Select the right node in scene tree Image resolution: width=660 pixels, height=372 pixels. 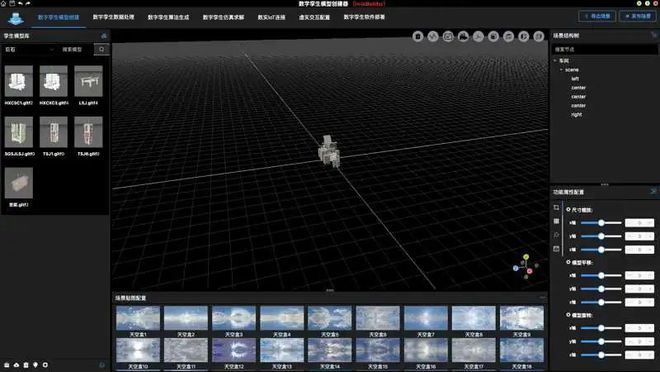(x=577, y=114)
